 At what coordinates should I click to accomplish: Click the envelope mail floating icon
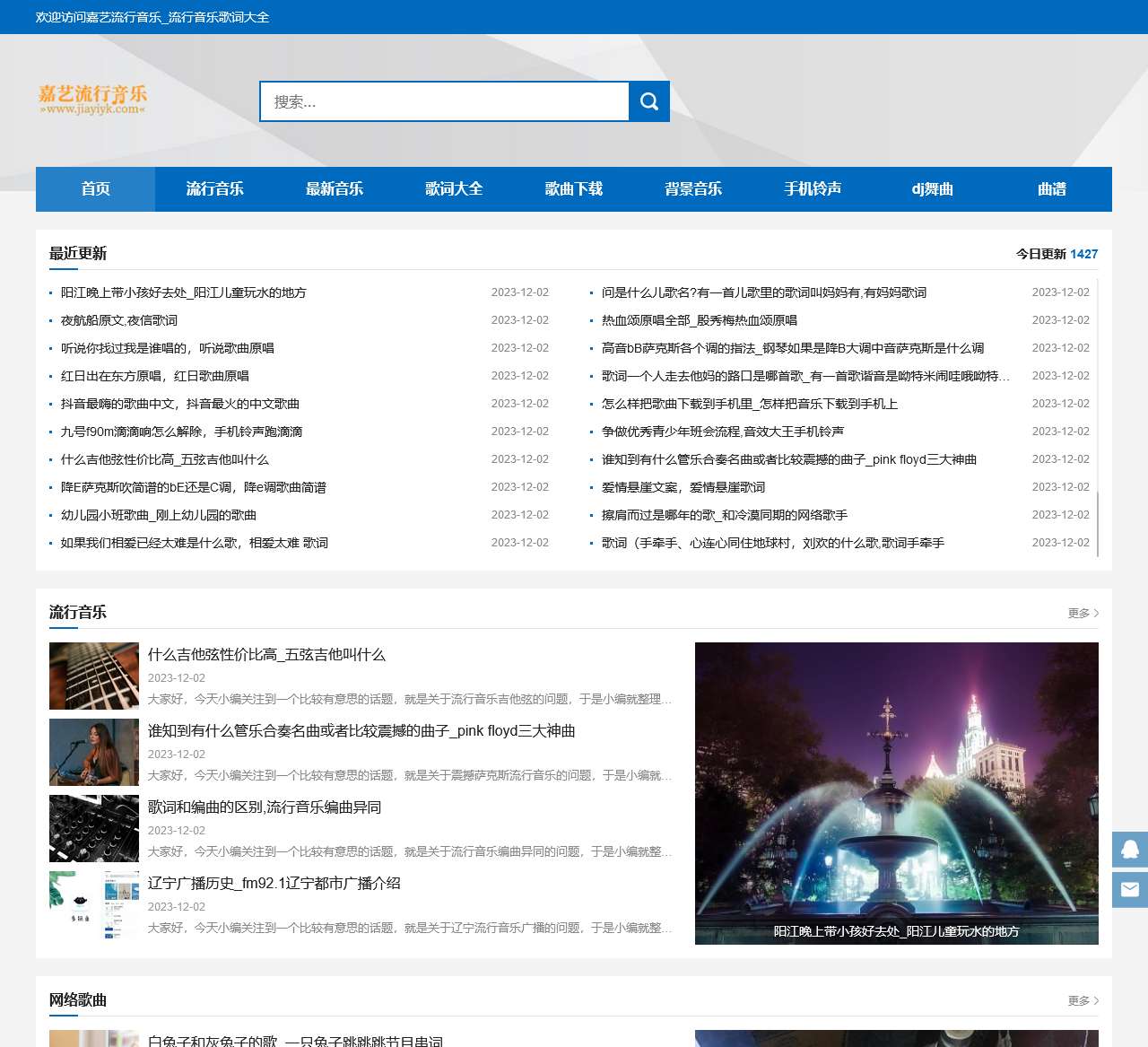click(1130, 889)
